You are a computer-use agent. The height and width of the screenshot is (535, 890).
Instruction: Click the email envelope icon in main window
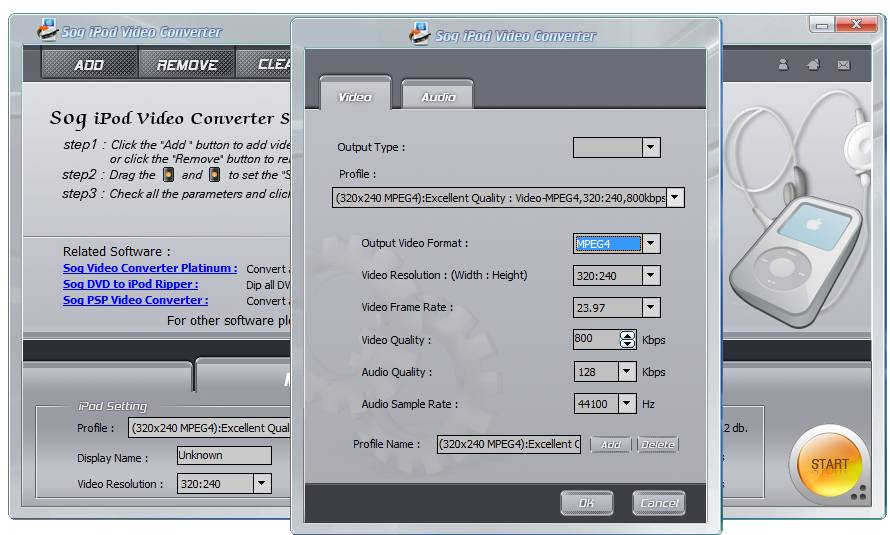point(843,65)
